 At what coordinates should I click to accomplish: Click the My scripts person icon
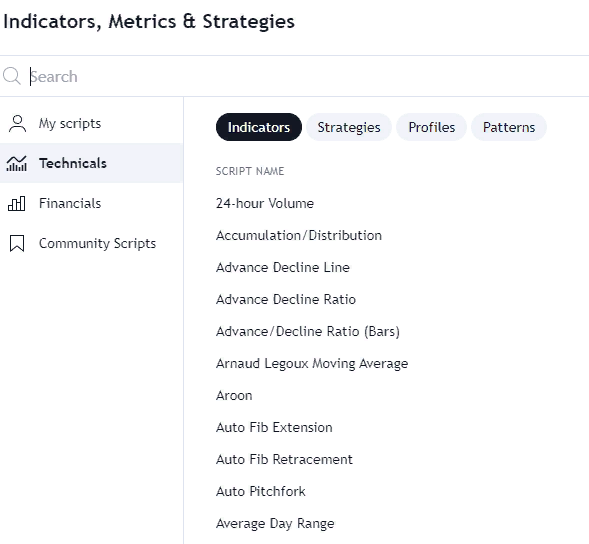pos(17,124)
